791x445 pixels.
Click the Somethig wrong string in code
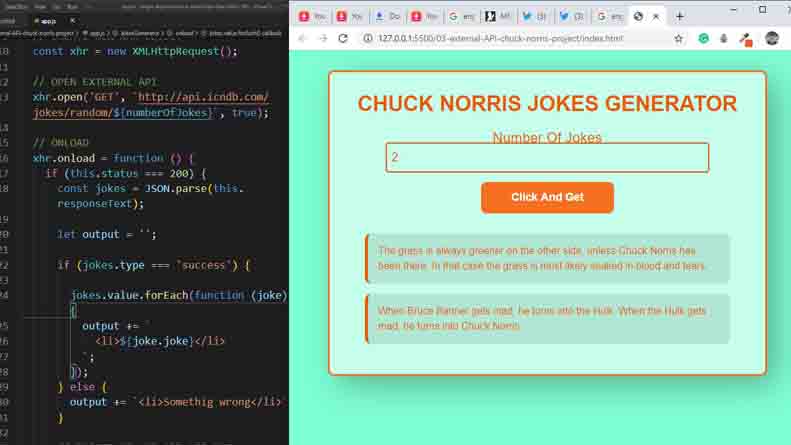point(208,403)
